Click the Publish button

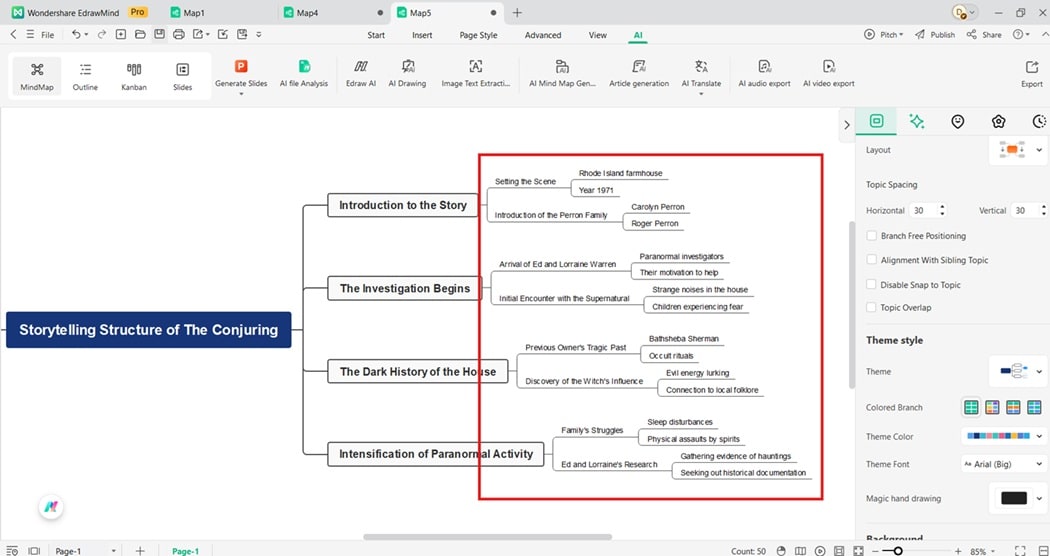coord(935,34)
